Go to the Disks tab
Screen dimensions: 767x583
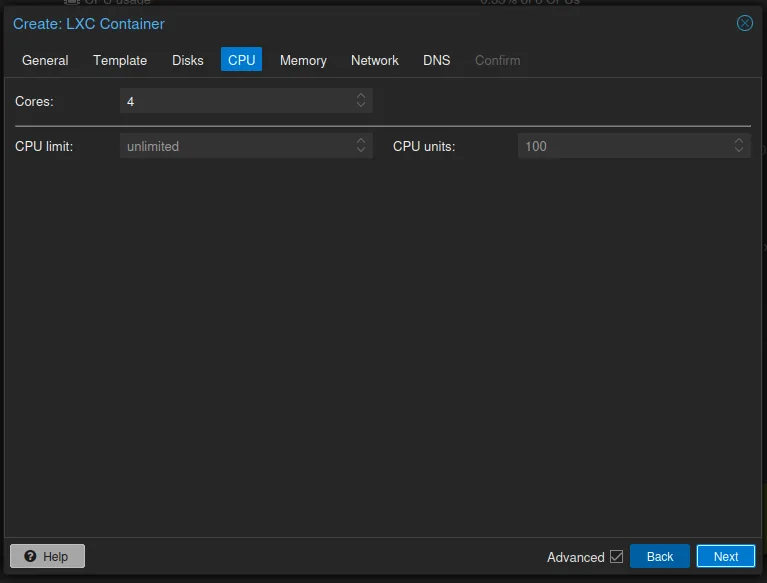pos(187,60)
